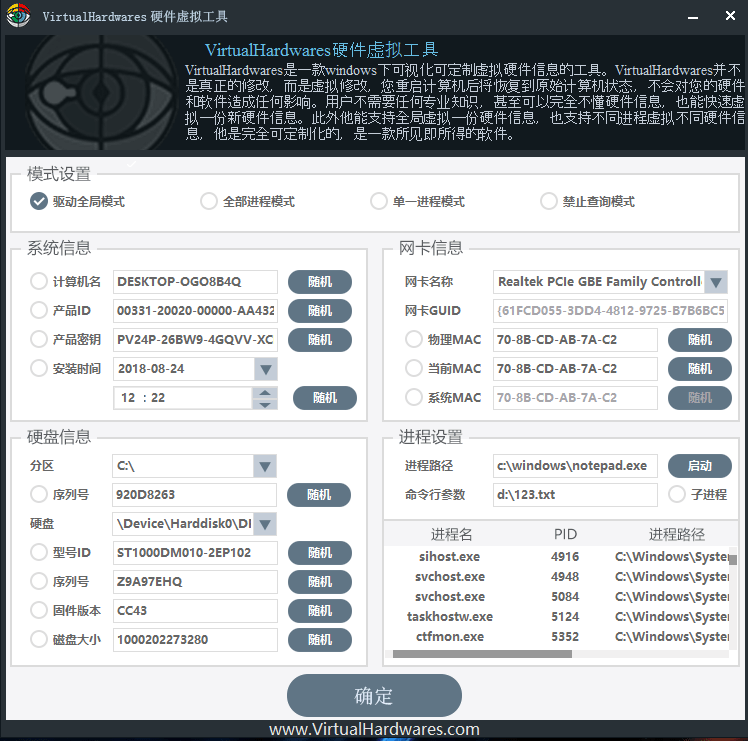Click the 物理MAC address field
Image resolution: width=748 pixels, height=741 pixels.
pyautogui.click(x=575, y=340)
